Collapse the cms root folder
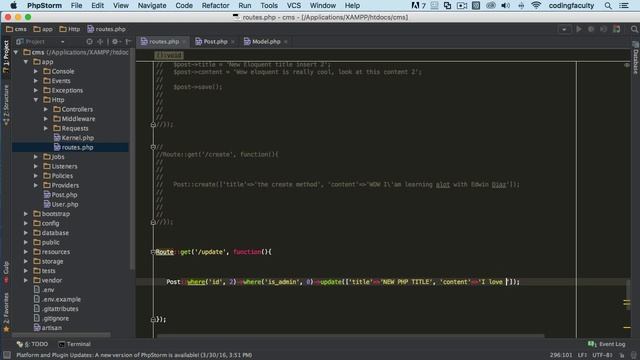Screen dimensions: 640x360 16,52
